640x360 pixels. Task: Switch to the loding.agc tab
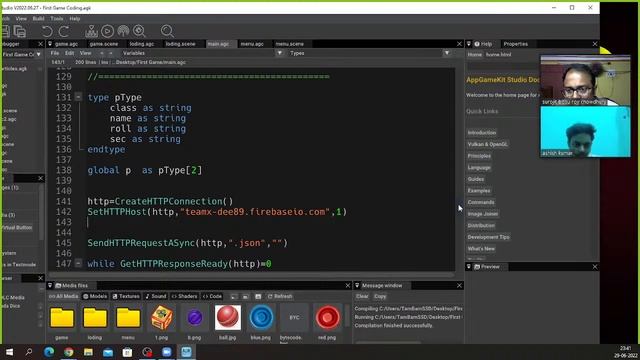point(141,44)
